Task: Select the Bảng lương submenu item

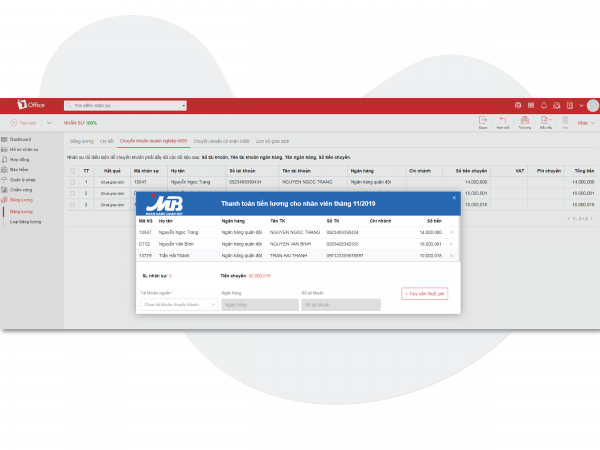Action: [21, 212]
